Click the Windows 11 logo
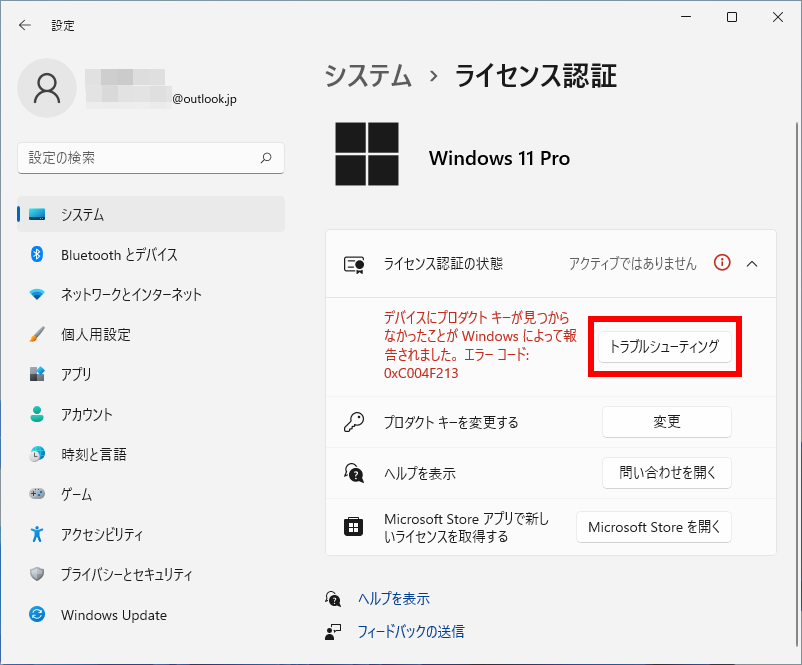The width and height of the screenshot is (802, 665). point(367,154)
